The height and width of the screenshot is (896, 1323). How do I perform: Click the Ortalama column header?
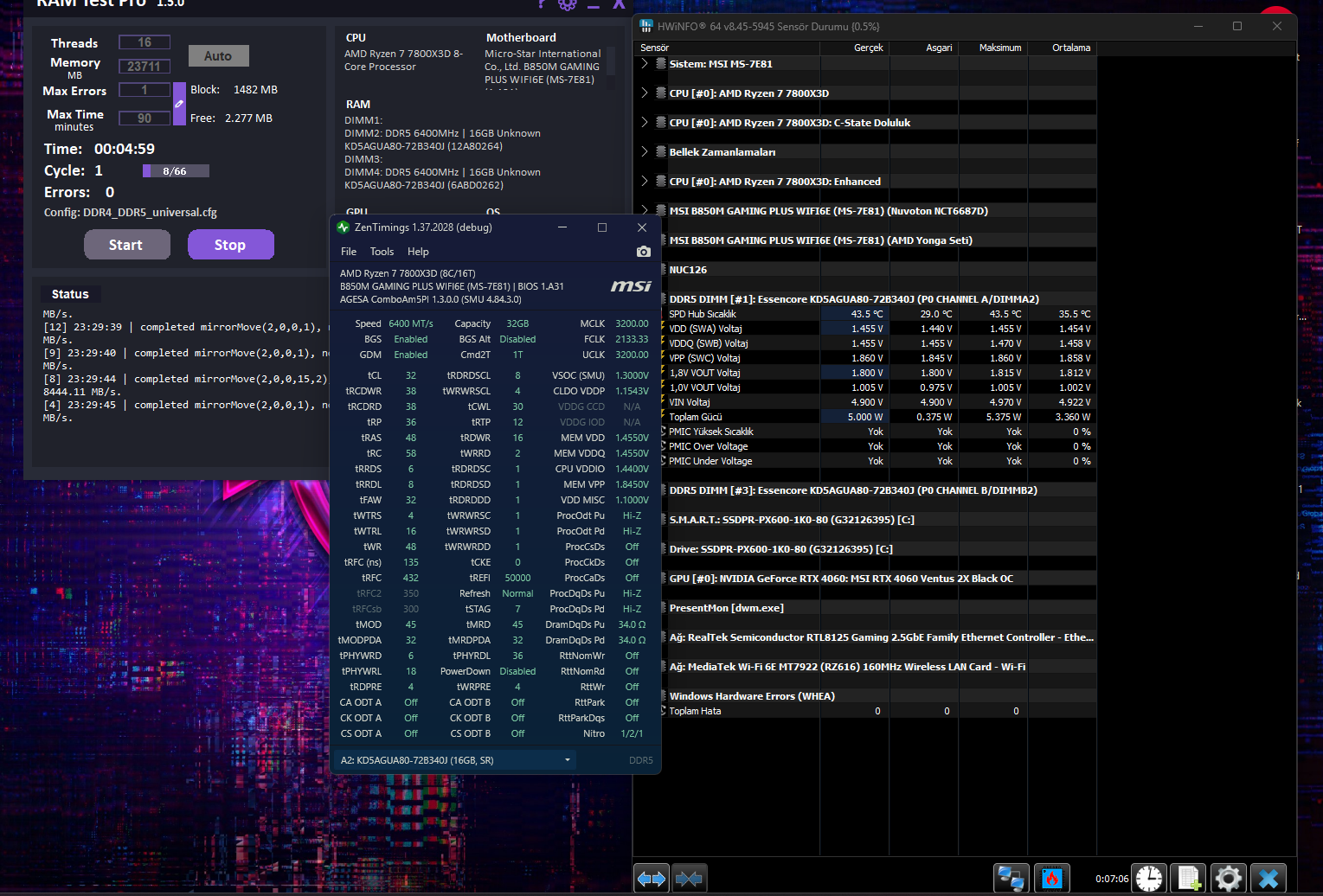coord(1063,48)
